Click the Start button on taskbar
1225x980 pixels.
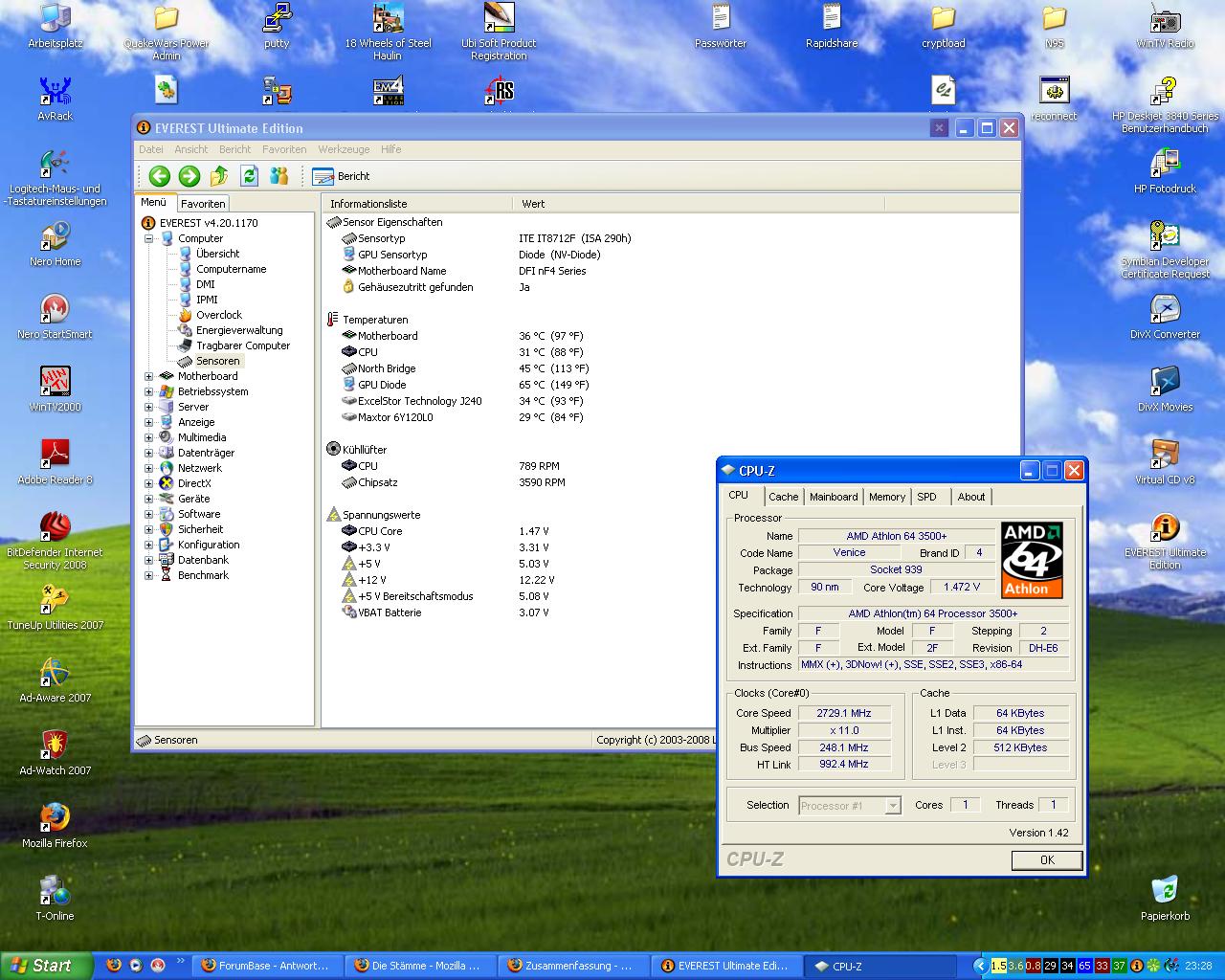point(46,966)
